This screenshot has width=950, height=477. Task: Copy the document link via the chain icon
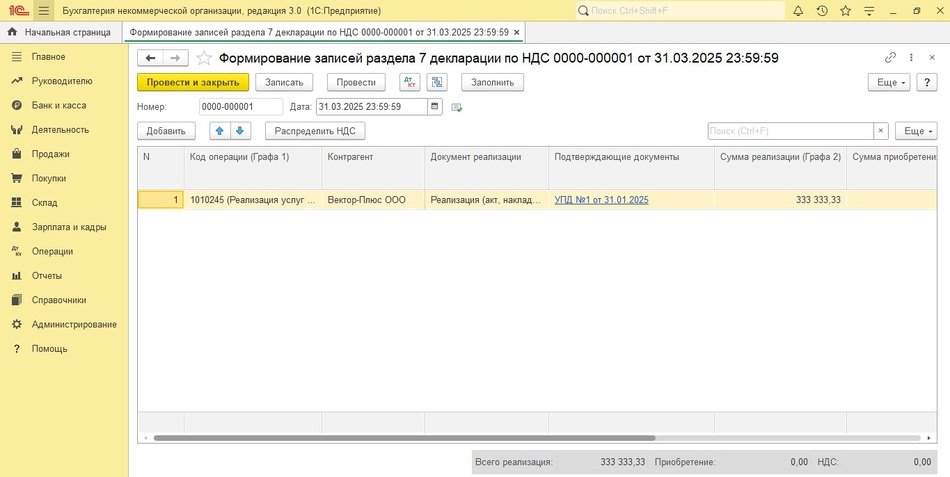890,58
